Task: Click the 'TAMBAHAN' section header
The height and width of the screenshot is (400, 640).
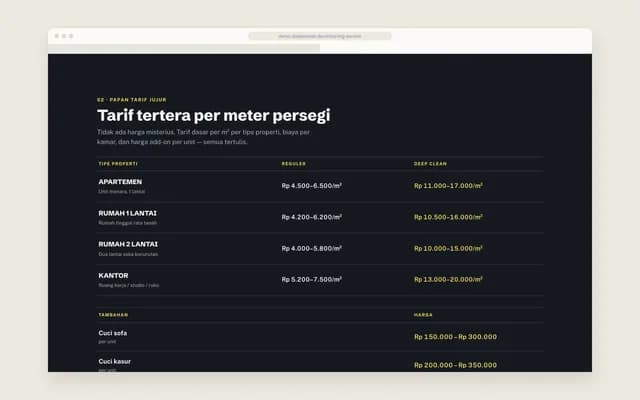Action: [x=113, y=315]
